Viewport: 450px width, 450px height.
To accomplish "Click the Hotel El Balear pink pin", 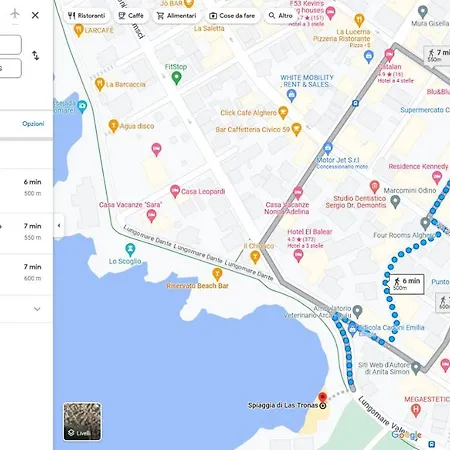I will [x=298, y=256].
